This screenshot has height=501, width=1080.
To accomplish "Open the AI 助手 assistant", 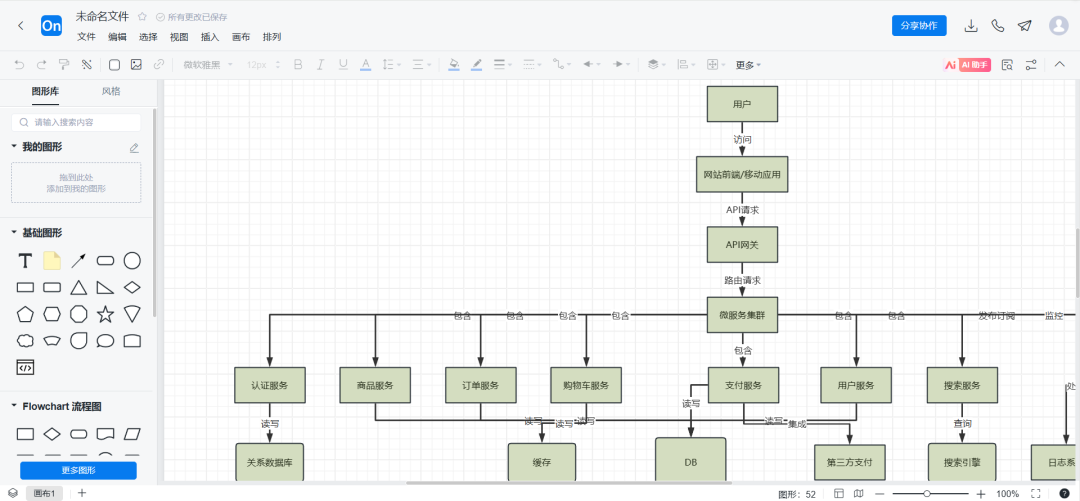I will [967, 65].
